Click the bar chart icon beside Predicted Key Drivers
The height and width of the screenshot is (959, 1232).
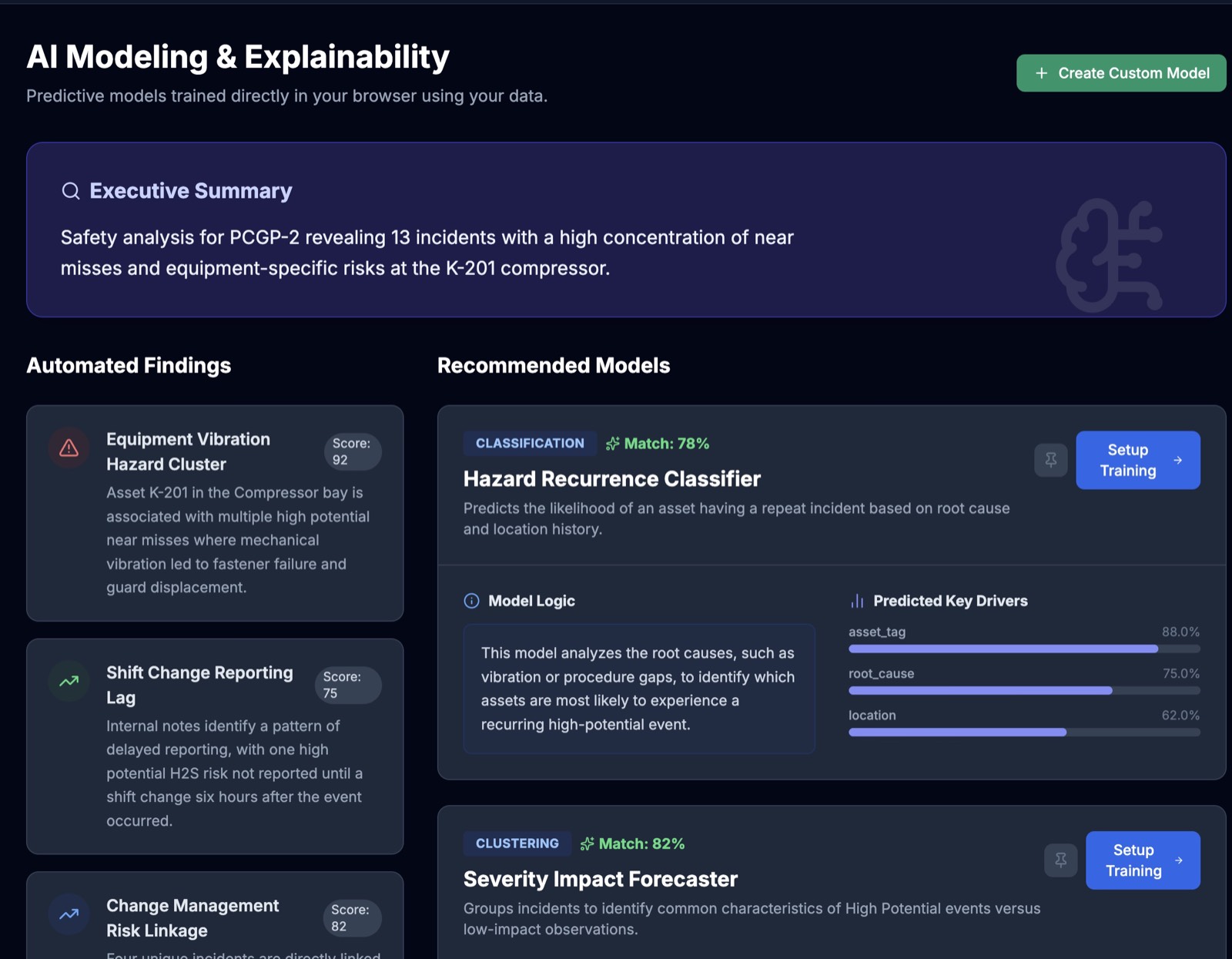[856, 601]
